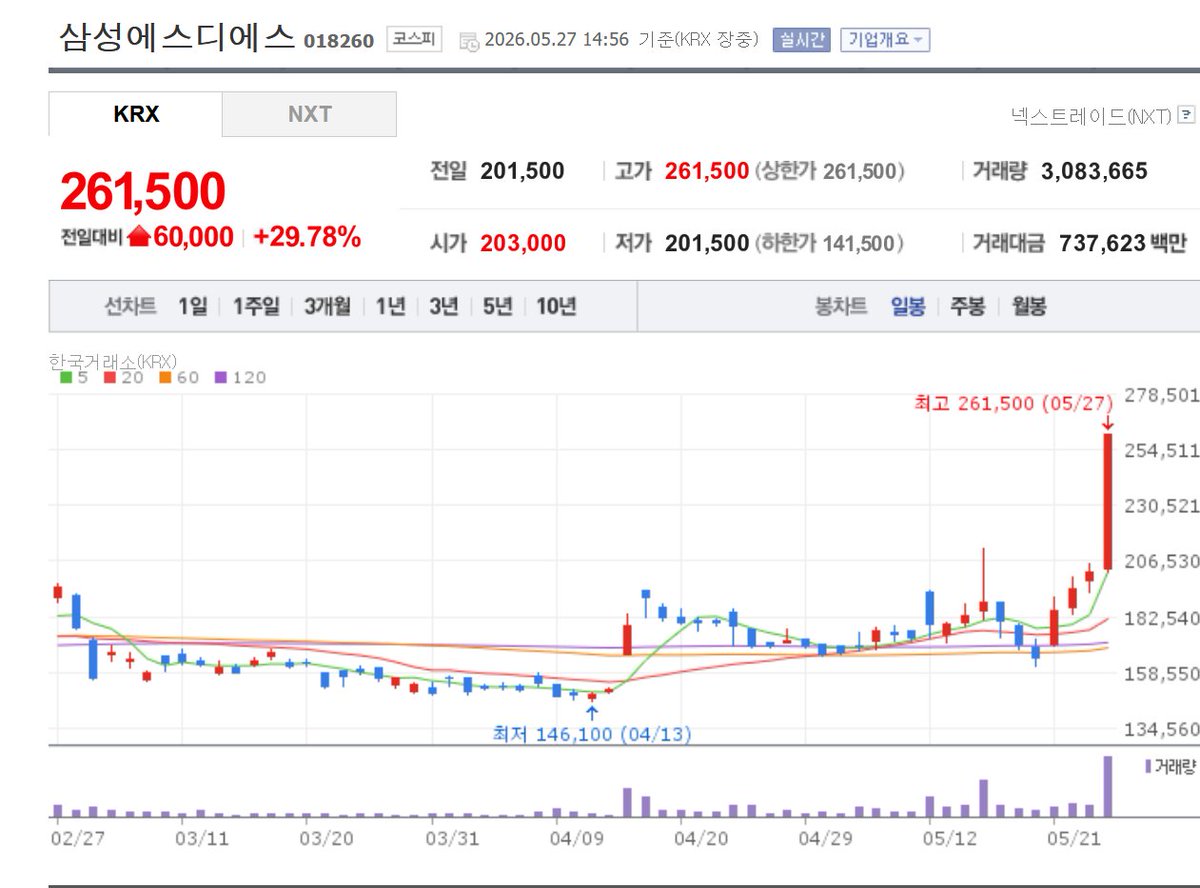Select the 5년 line chart period
The image size is (1200, 888).
(497, 306)
